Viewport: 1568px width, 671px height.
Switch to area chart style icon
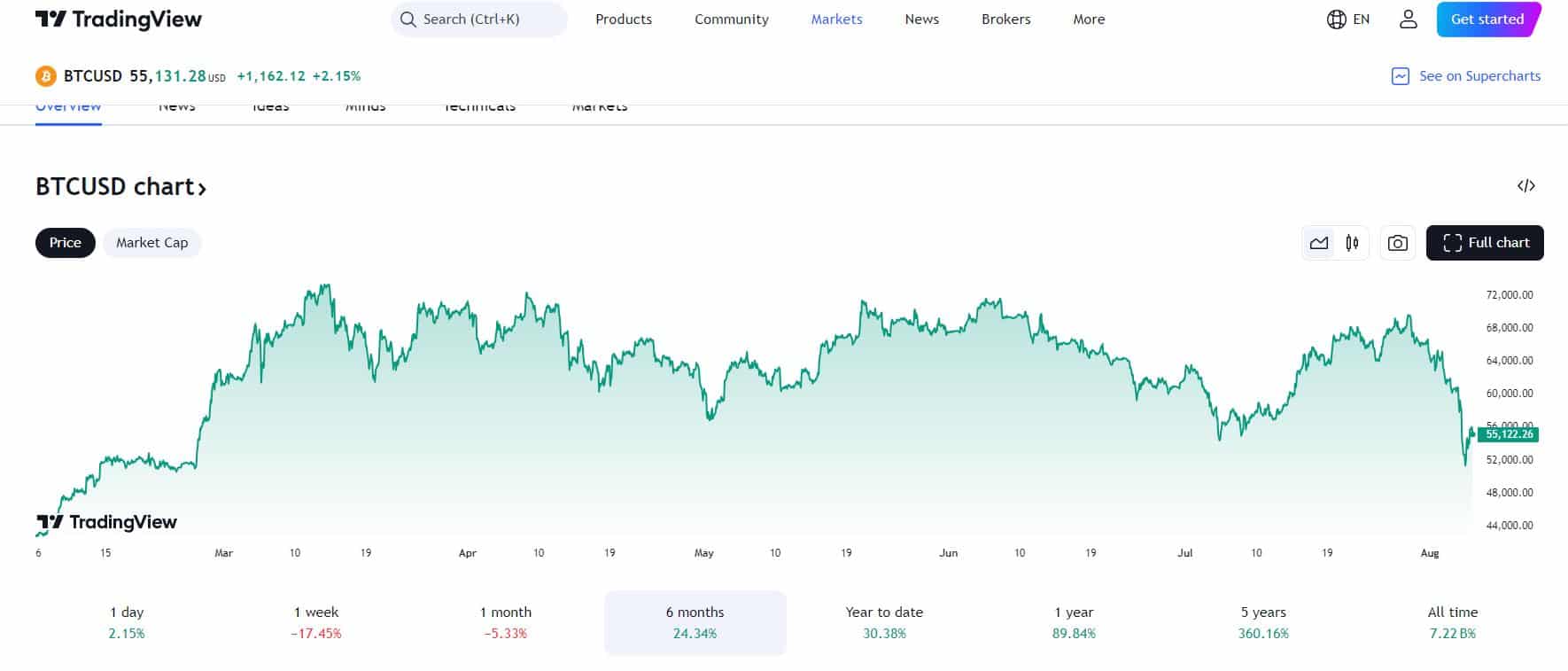(1319, 243)
